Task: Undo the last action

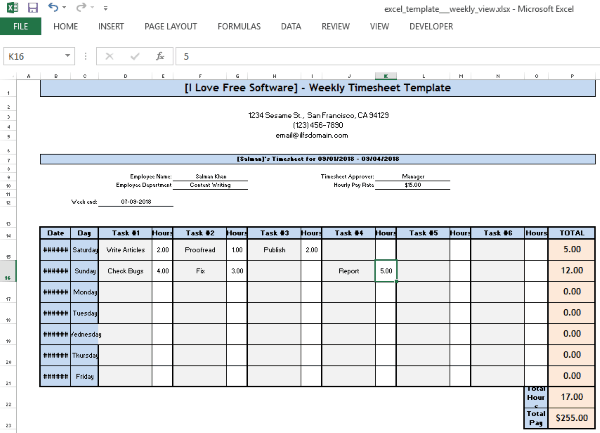Action: 53,7
